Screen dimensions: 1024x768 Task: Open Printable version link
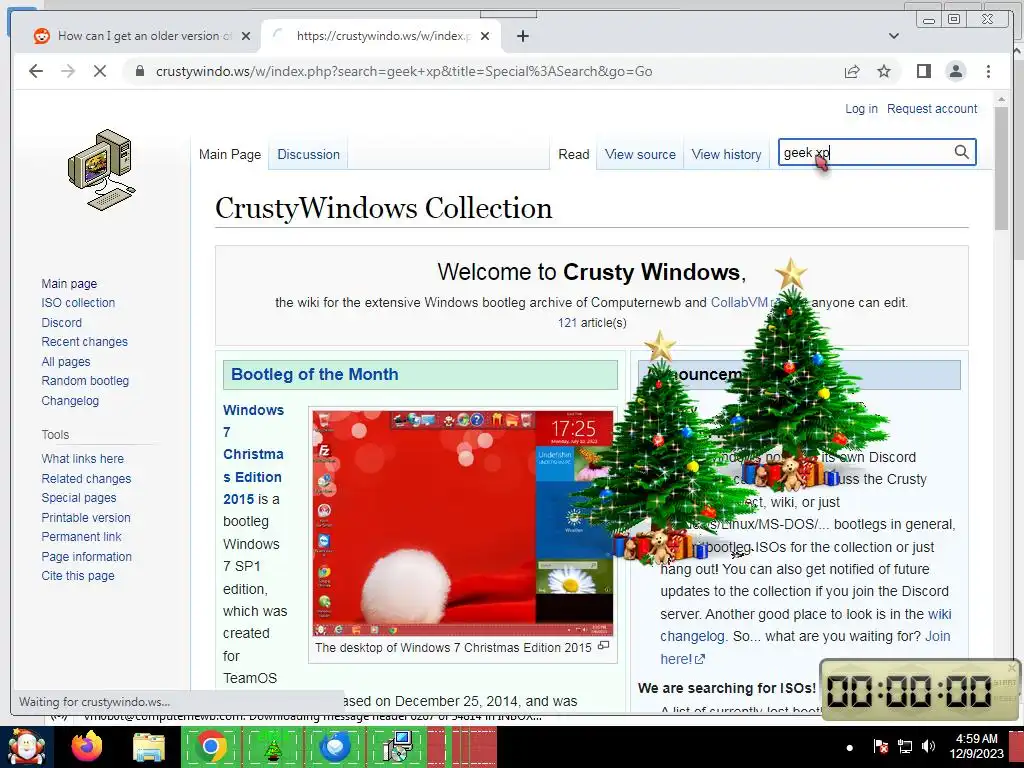86,517
